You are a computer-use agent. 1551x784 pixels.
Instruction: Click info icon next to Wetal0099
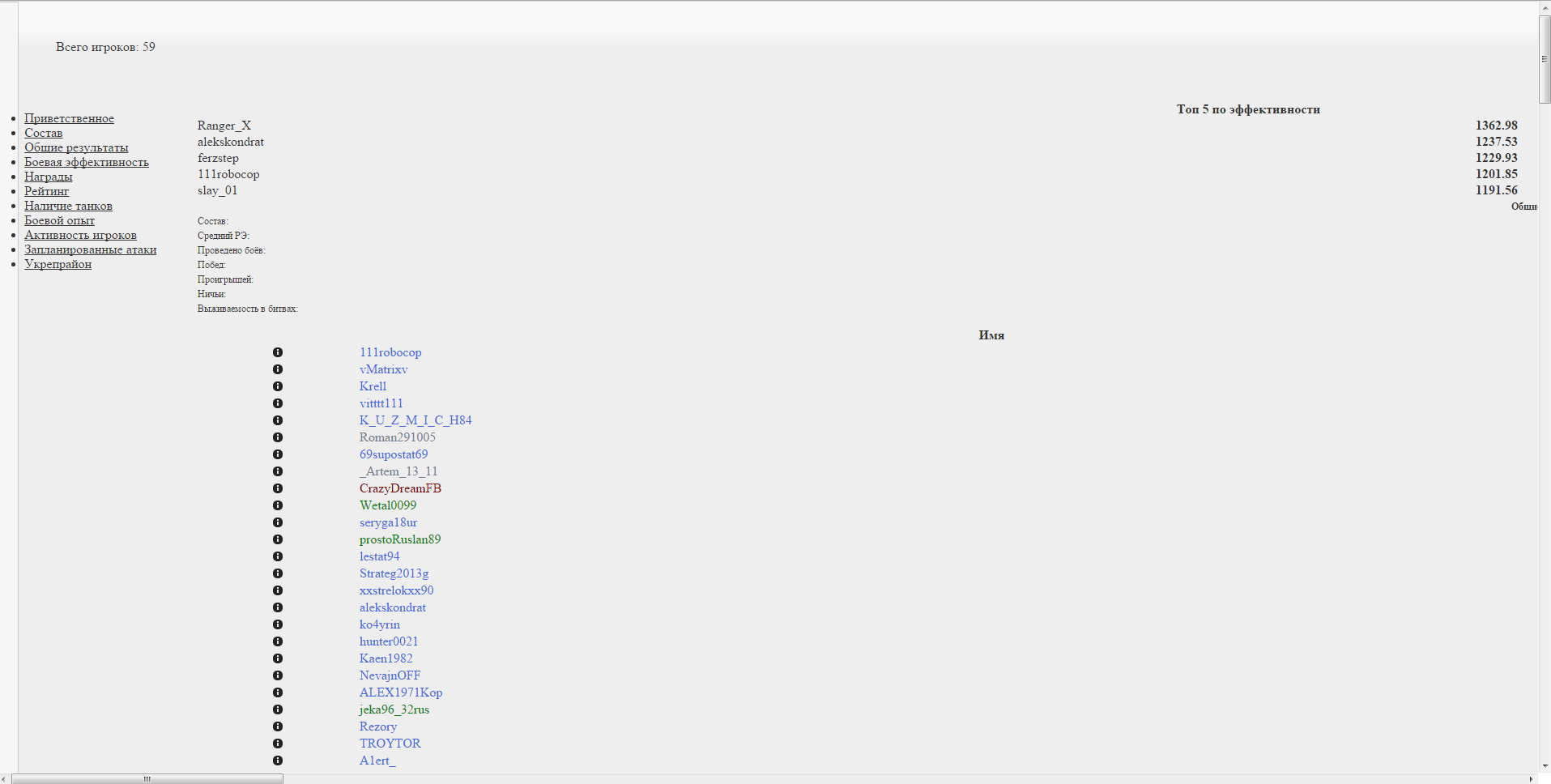coord(278,505)
